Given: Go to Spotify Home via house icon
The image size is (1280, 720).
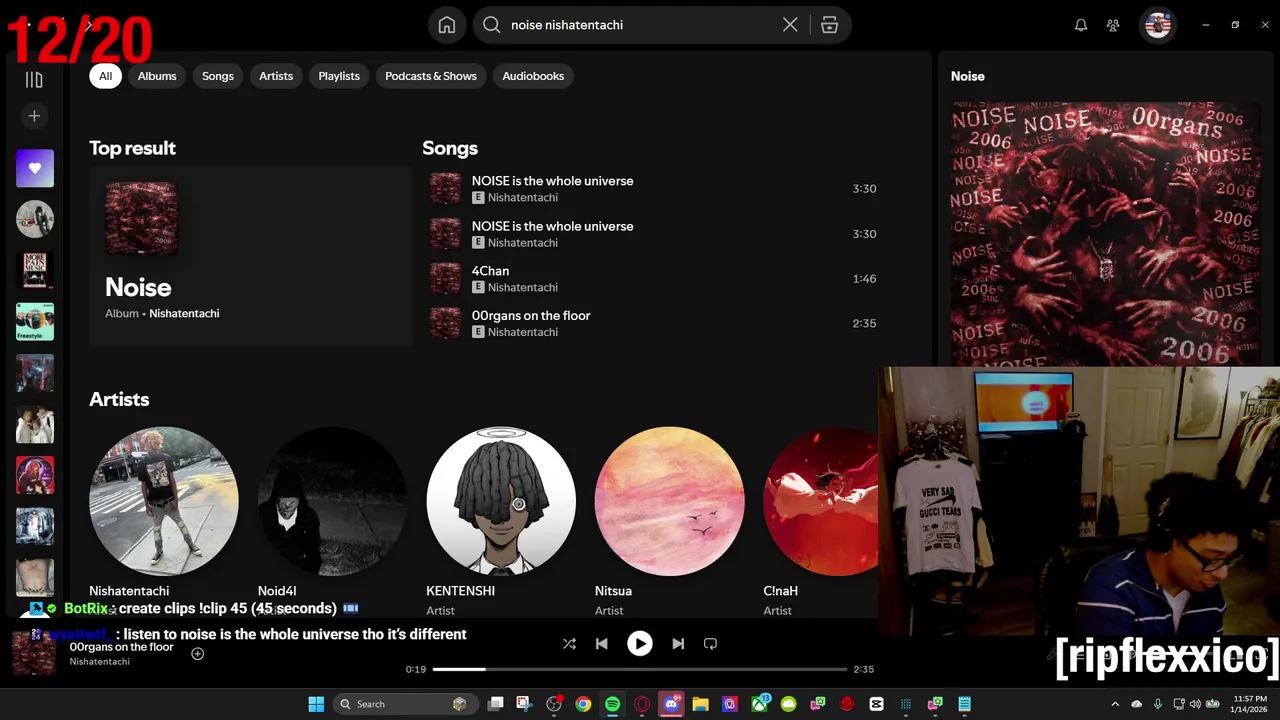Looking at the screenshot, I should [447, 25].
